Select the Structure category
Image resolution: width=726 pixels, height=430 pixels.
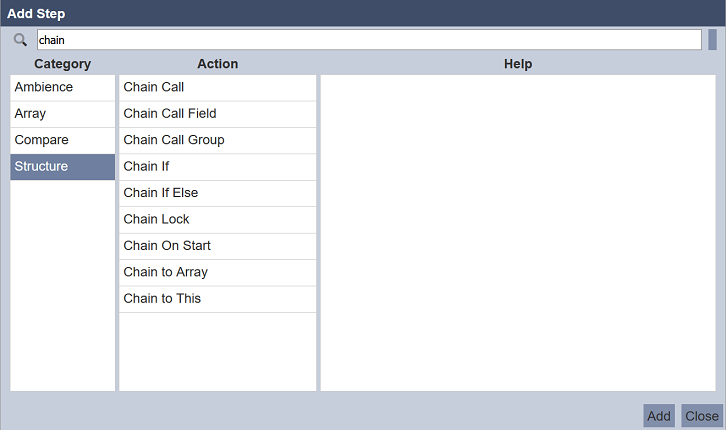(x=62, y=166)
